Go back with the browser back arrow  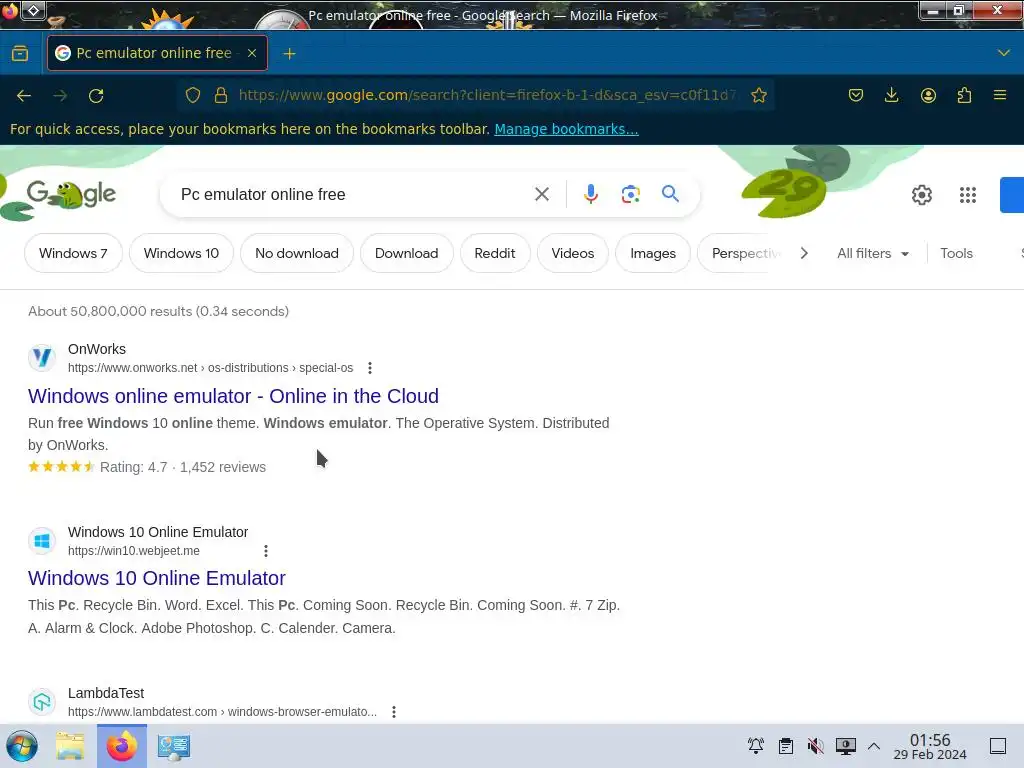(x=24, y=95)
